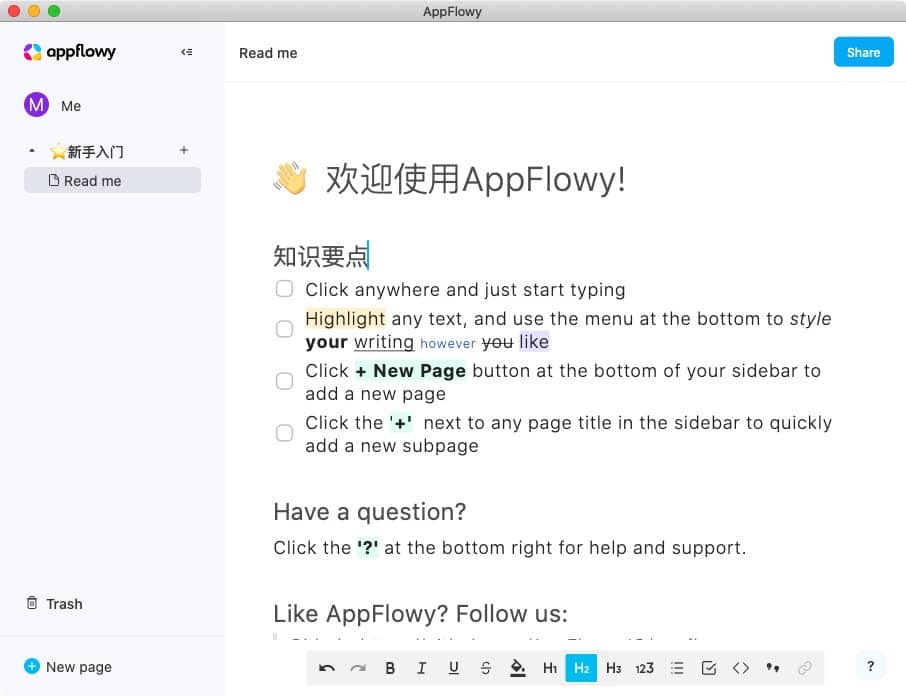This screenshot has height=696, width=906.
Task: Toggle bold formatting
Action: pyautogui.click(x=390, y=668)
